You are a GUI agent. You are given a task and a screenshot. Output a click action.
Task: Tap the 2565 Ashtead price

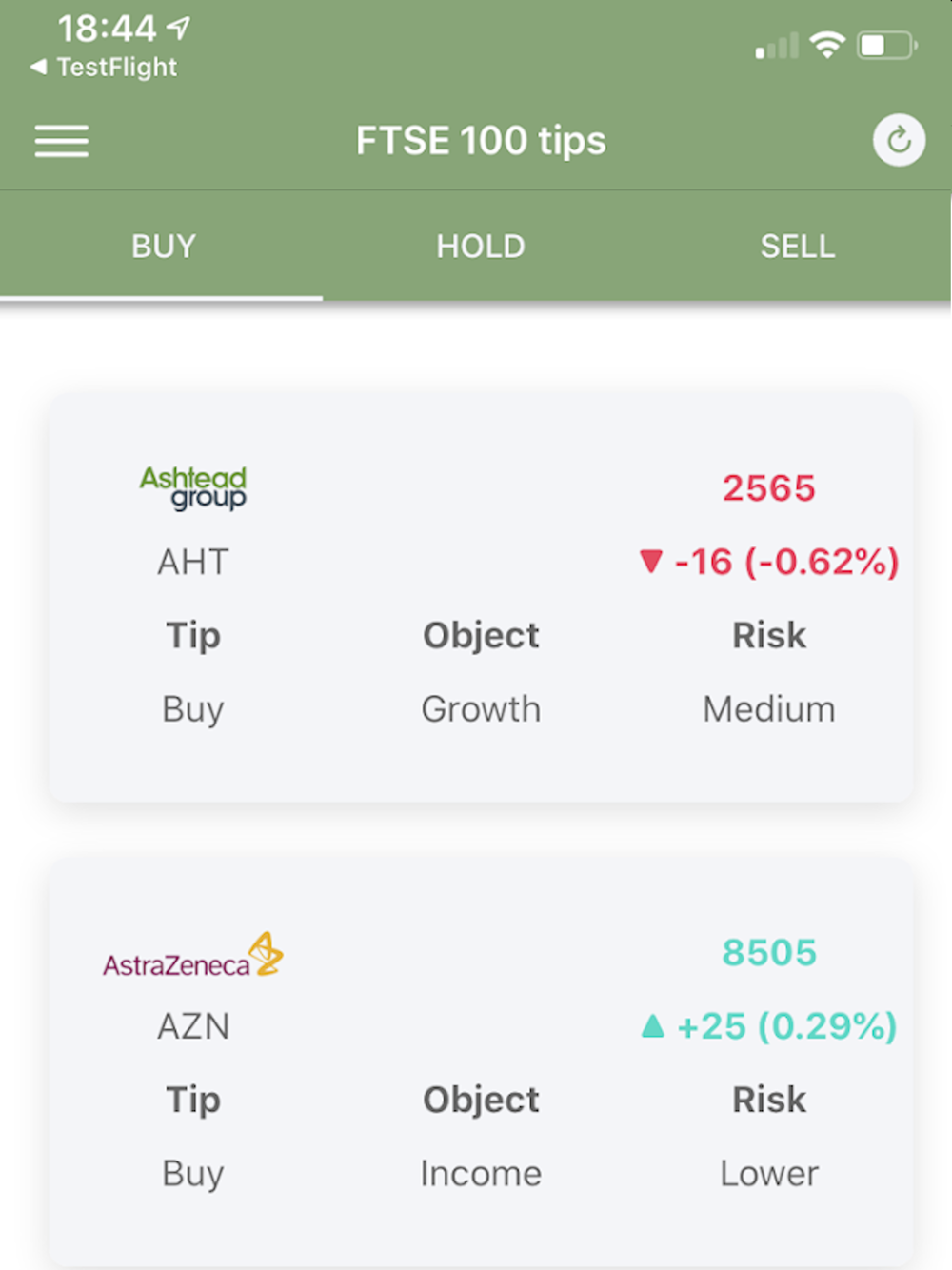click(768, 488)
